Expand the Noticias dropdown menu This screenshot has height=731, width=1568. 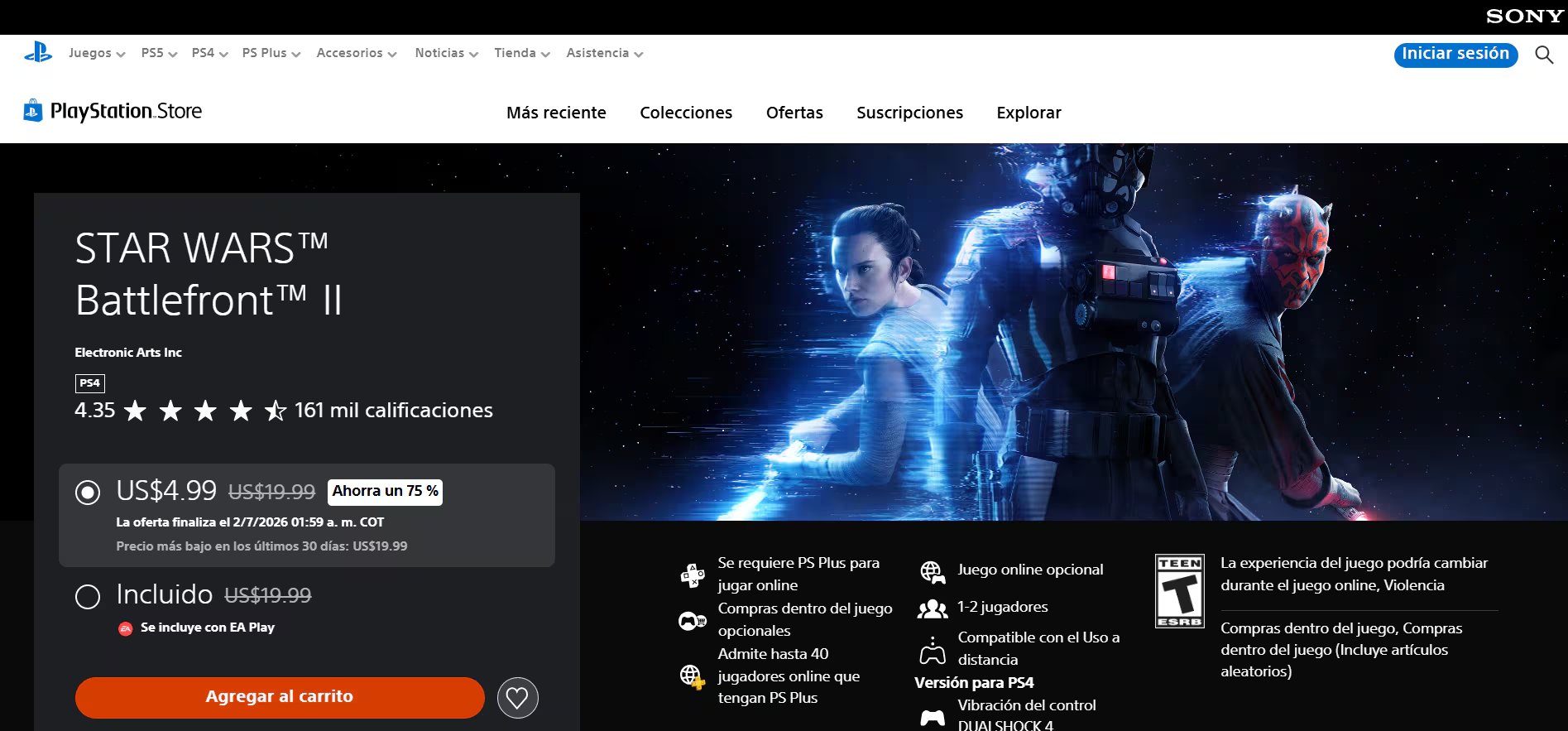point(447,53)
